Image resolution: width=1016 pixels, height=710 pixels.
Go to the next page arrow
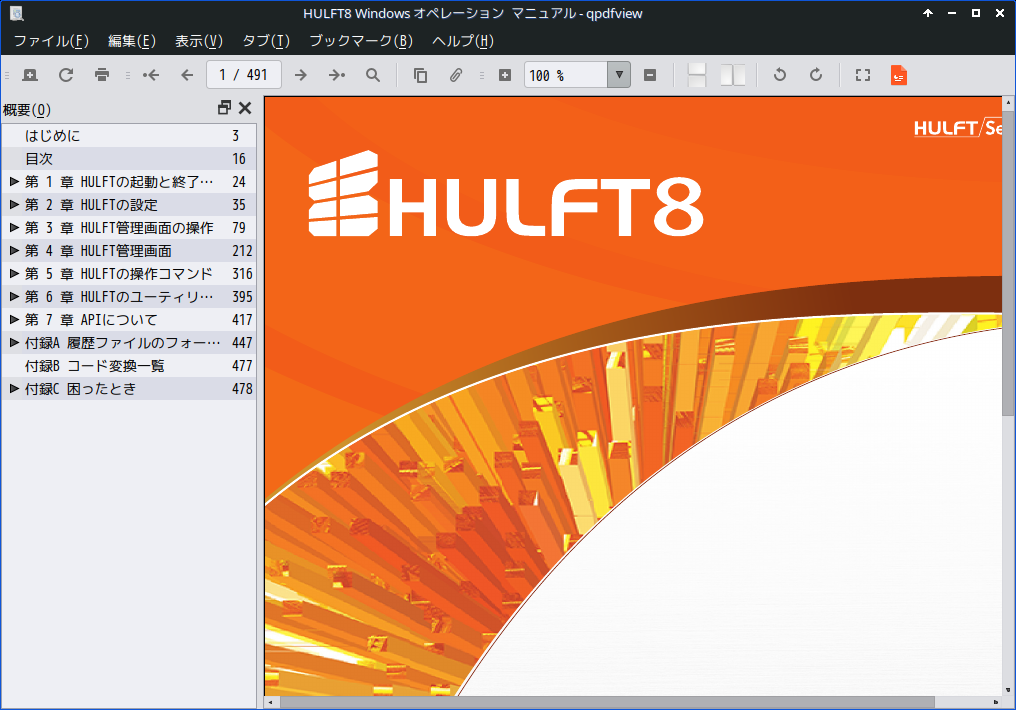pos(300,75)
